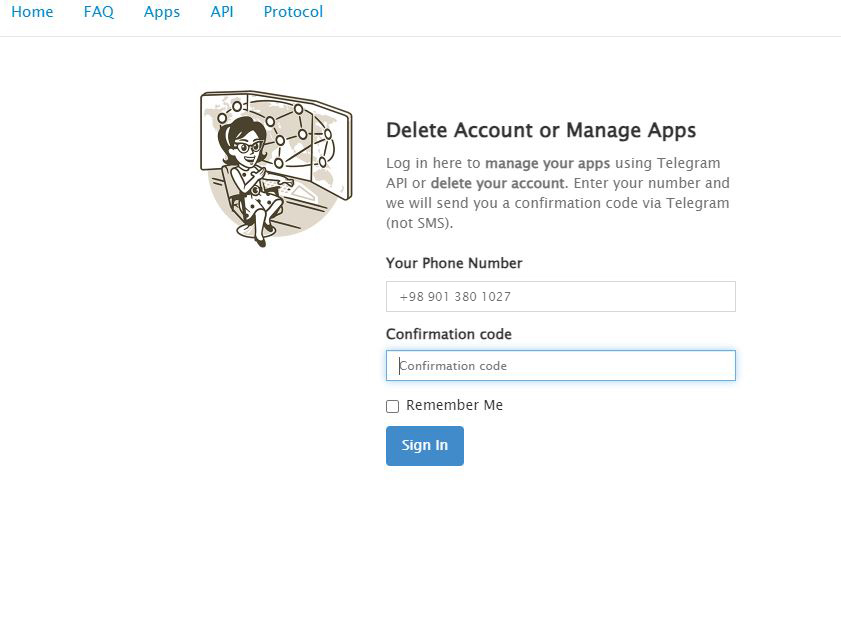Screen dimensions: 841x644
Task: Select the API navigation link
Action: click(222, 12)
